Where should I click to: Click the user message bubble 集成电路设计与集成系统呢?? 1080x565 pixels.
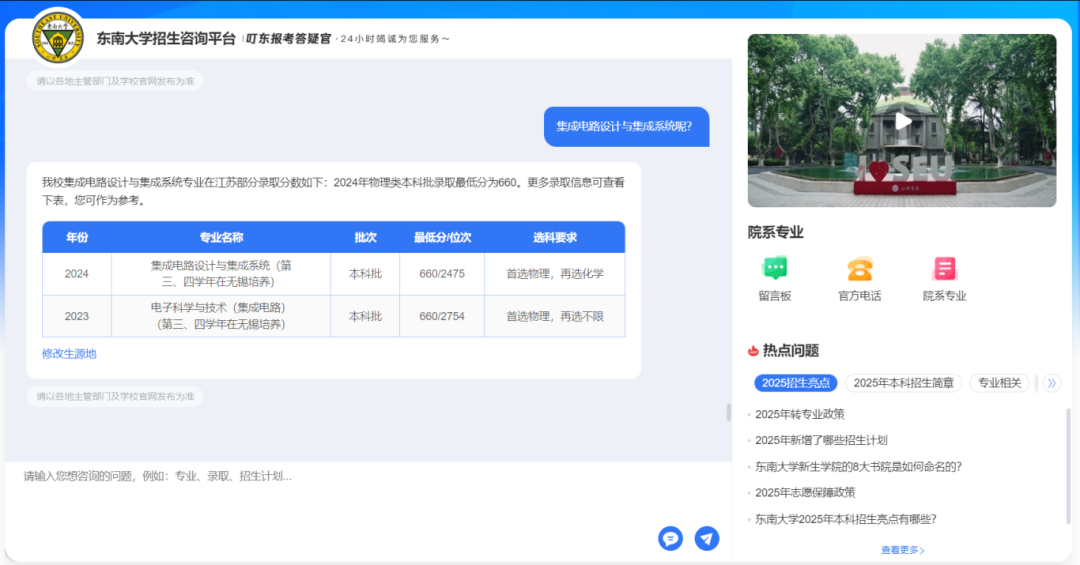pyautogui.click(x=626, y=126)
